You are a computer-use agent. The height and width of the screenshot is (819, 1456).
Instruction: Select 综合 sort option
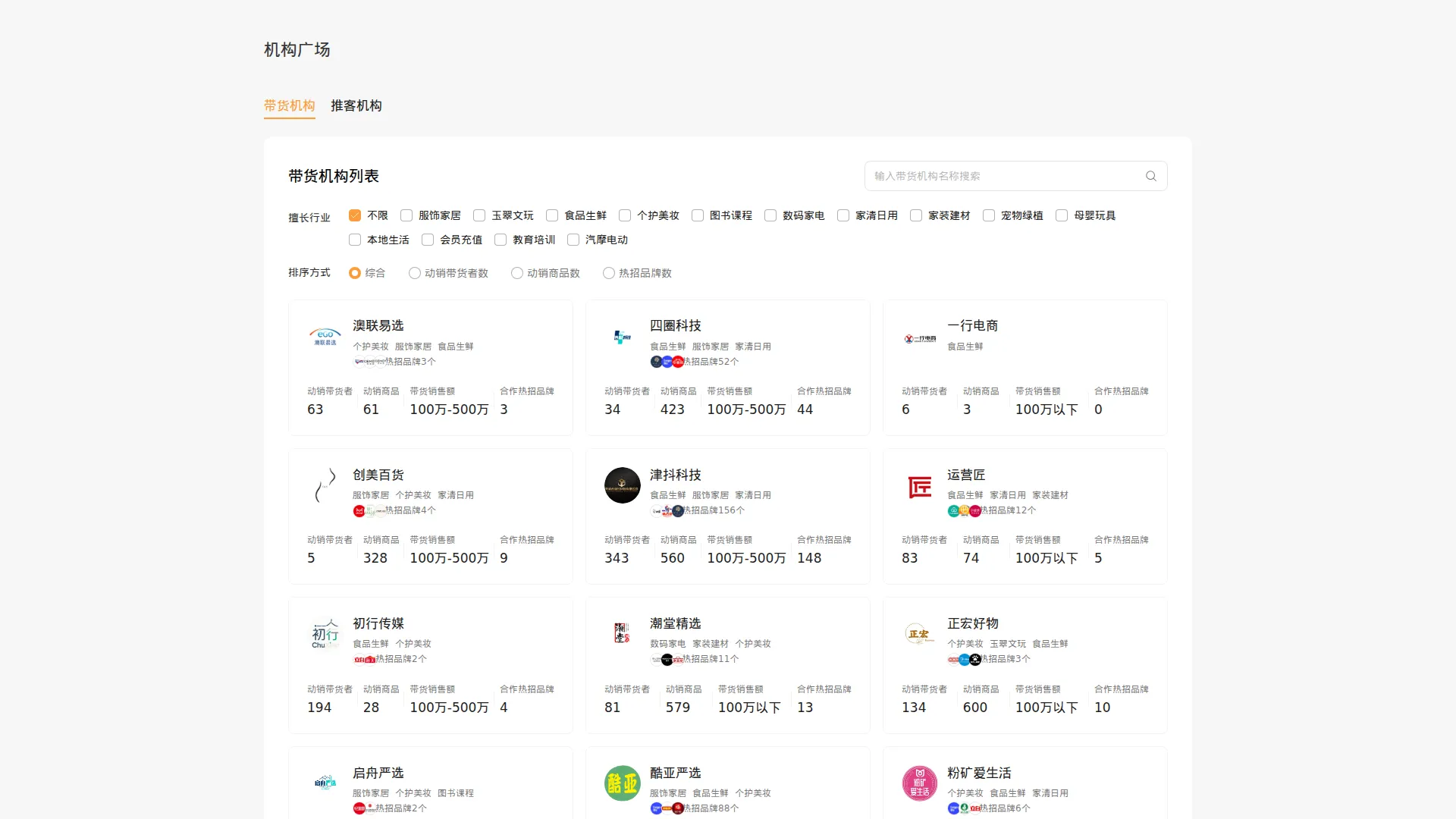click(355, 273)
